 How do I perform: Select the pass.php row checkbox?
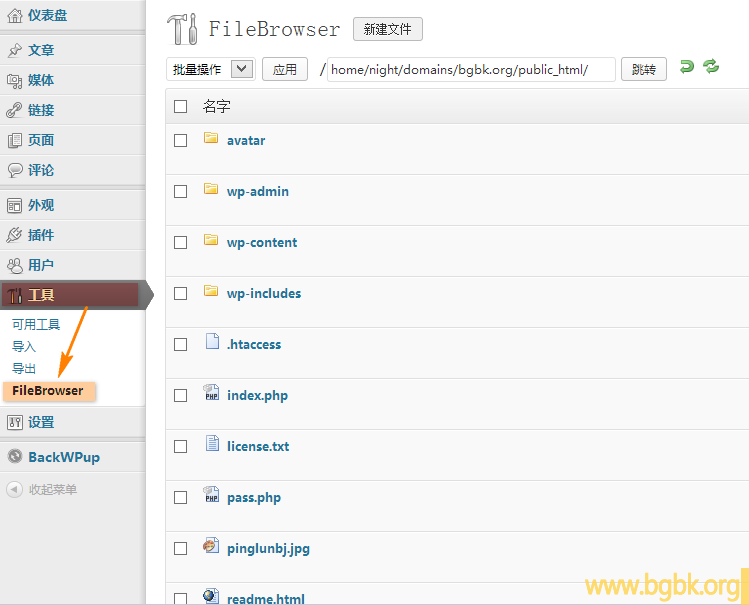pos(181,498)
